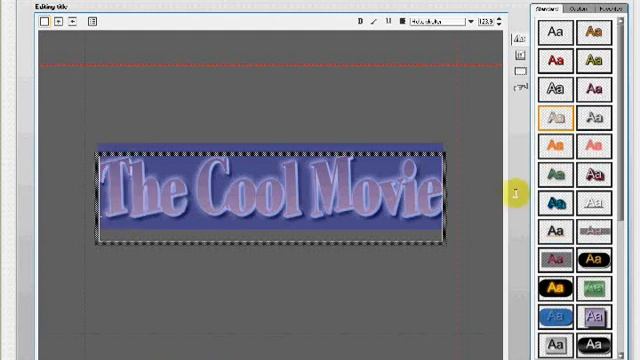Apply the white outlined black Aa look
This screenshot has width=640, height=360.
click(556, 89)
